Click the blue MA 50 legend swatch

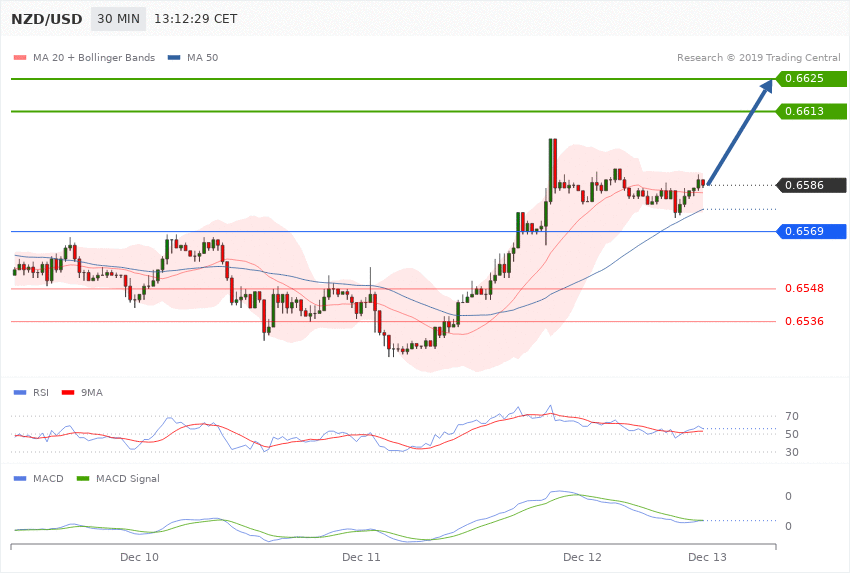click(174, 57)
